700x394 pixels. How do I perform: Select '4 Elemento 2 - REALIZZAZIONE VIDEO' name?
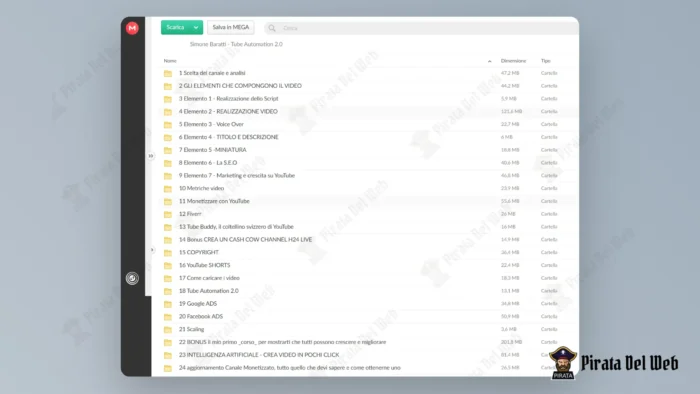(228, 112)
